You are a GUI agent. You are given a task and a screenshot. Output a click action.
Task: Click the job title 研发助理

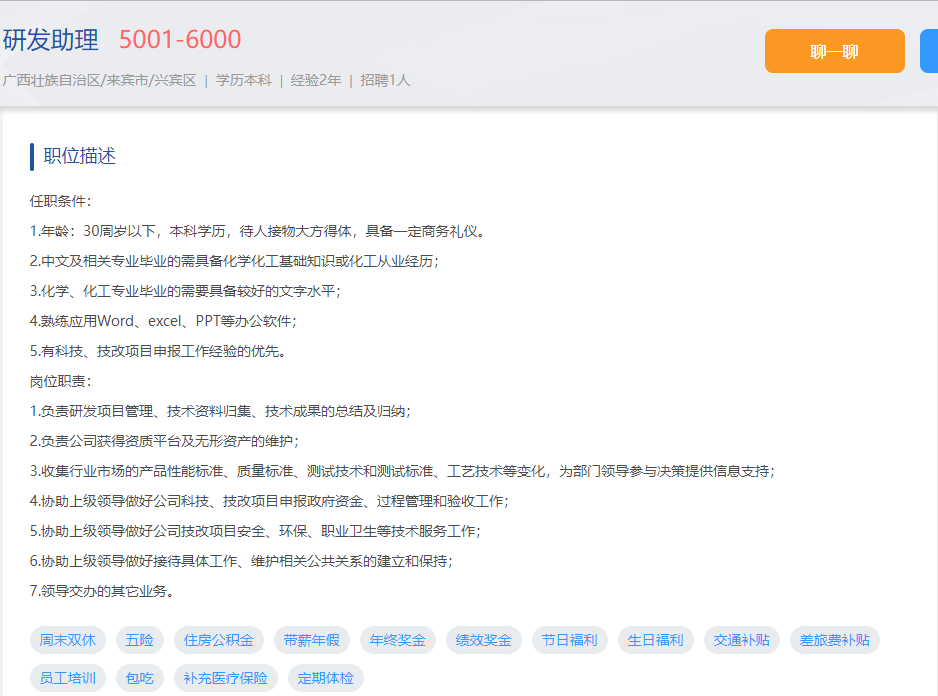pyautogui.click(x=50, y=40)
